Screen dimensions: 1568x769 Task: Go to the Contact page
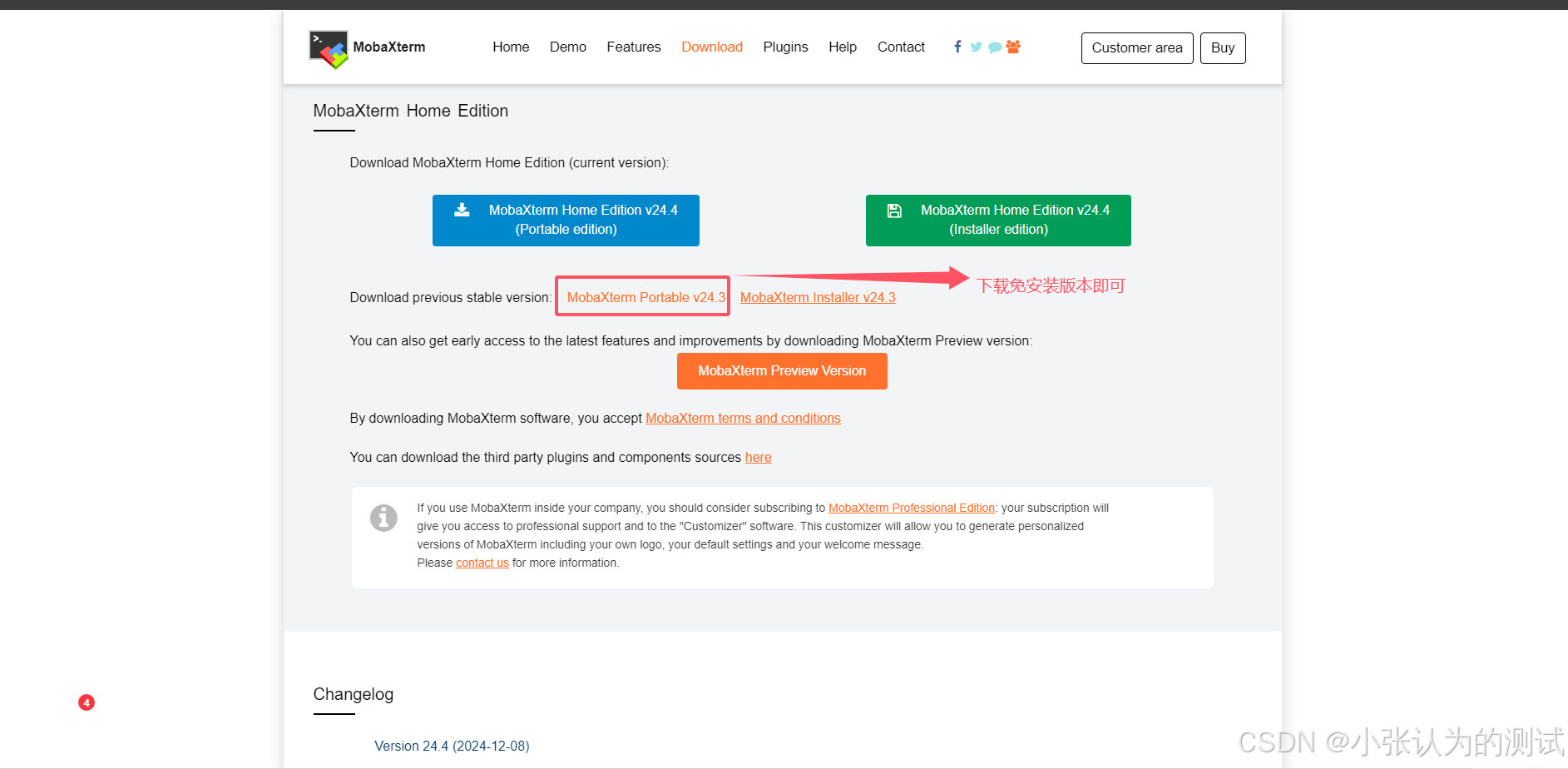[901, 47]
